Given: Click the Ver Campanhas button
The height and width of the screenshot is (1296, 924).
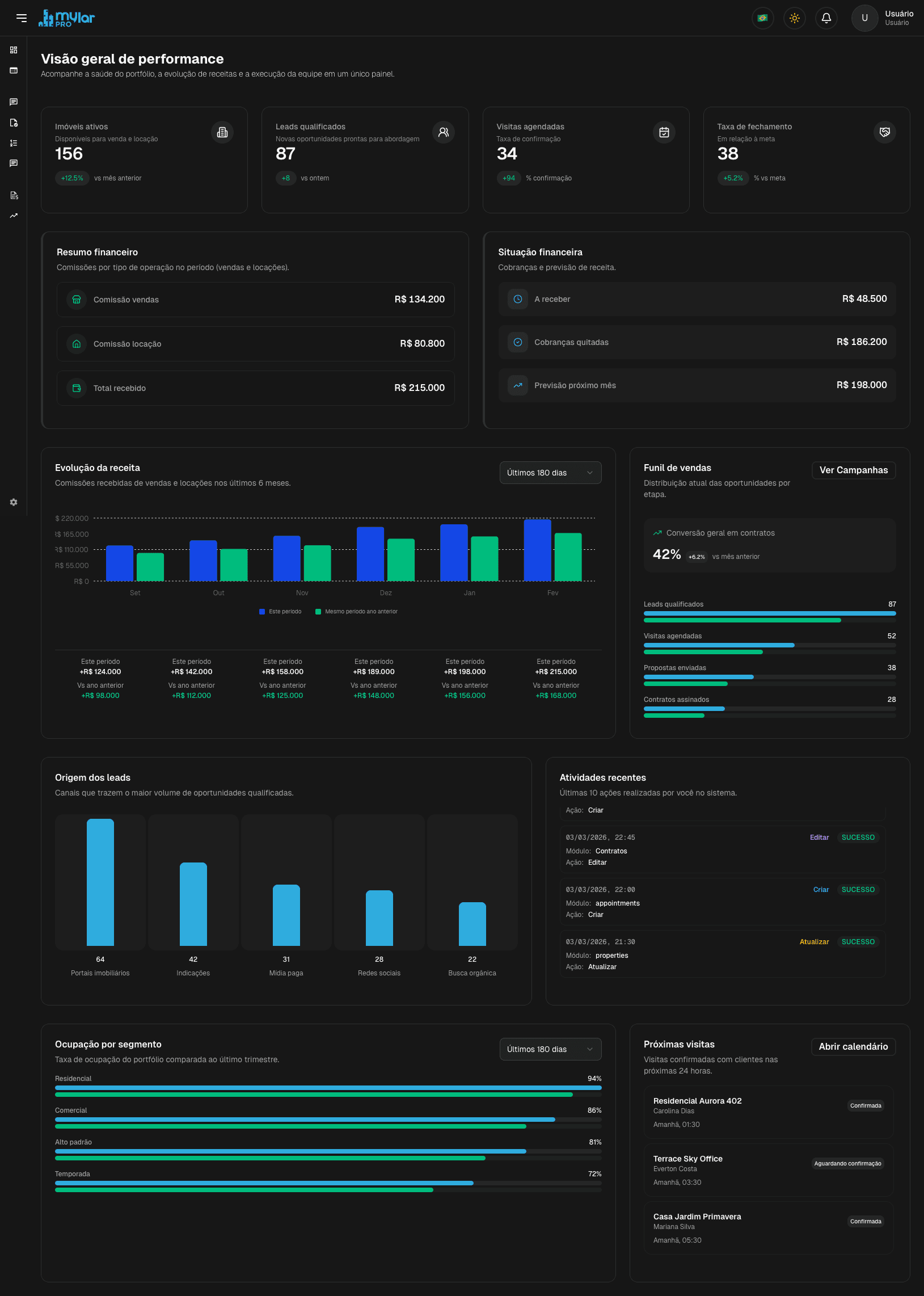Looking at the screenshot, I should tap(854, 470).
